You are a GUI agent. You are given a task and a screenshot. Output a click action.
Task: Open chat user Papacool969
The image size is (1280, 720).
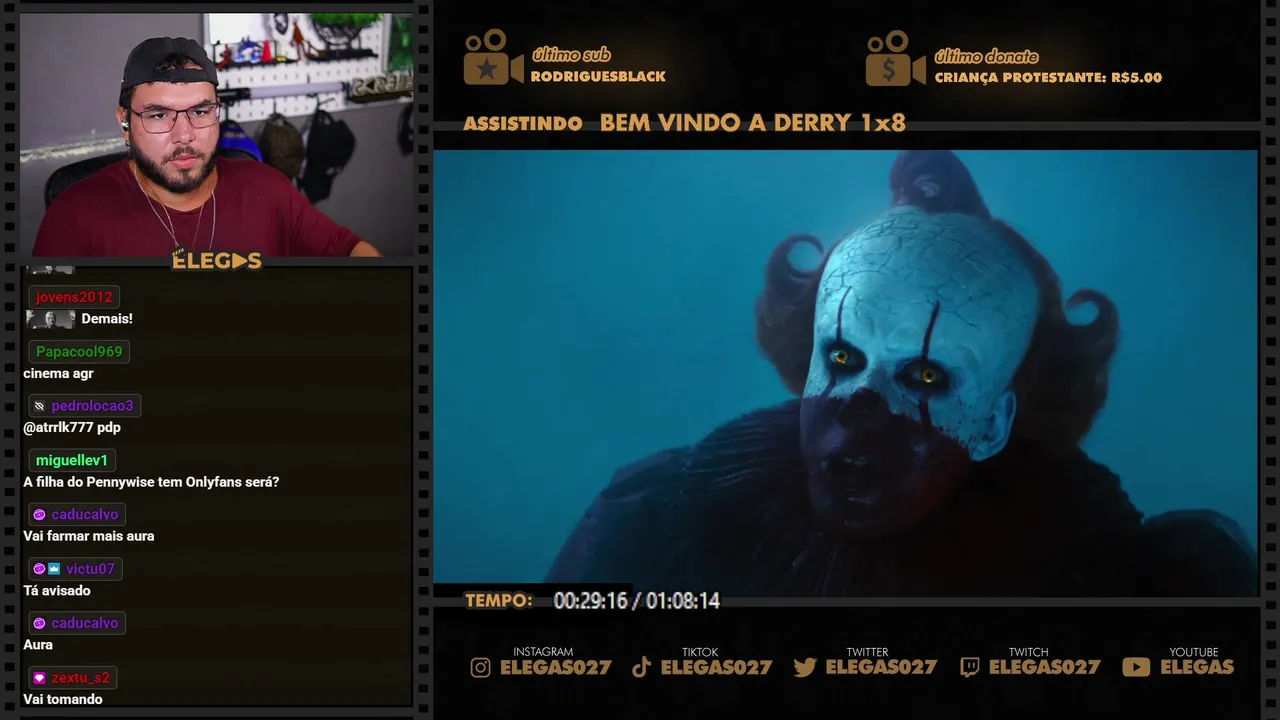click(x=79, y=351)
